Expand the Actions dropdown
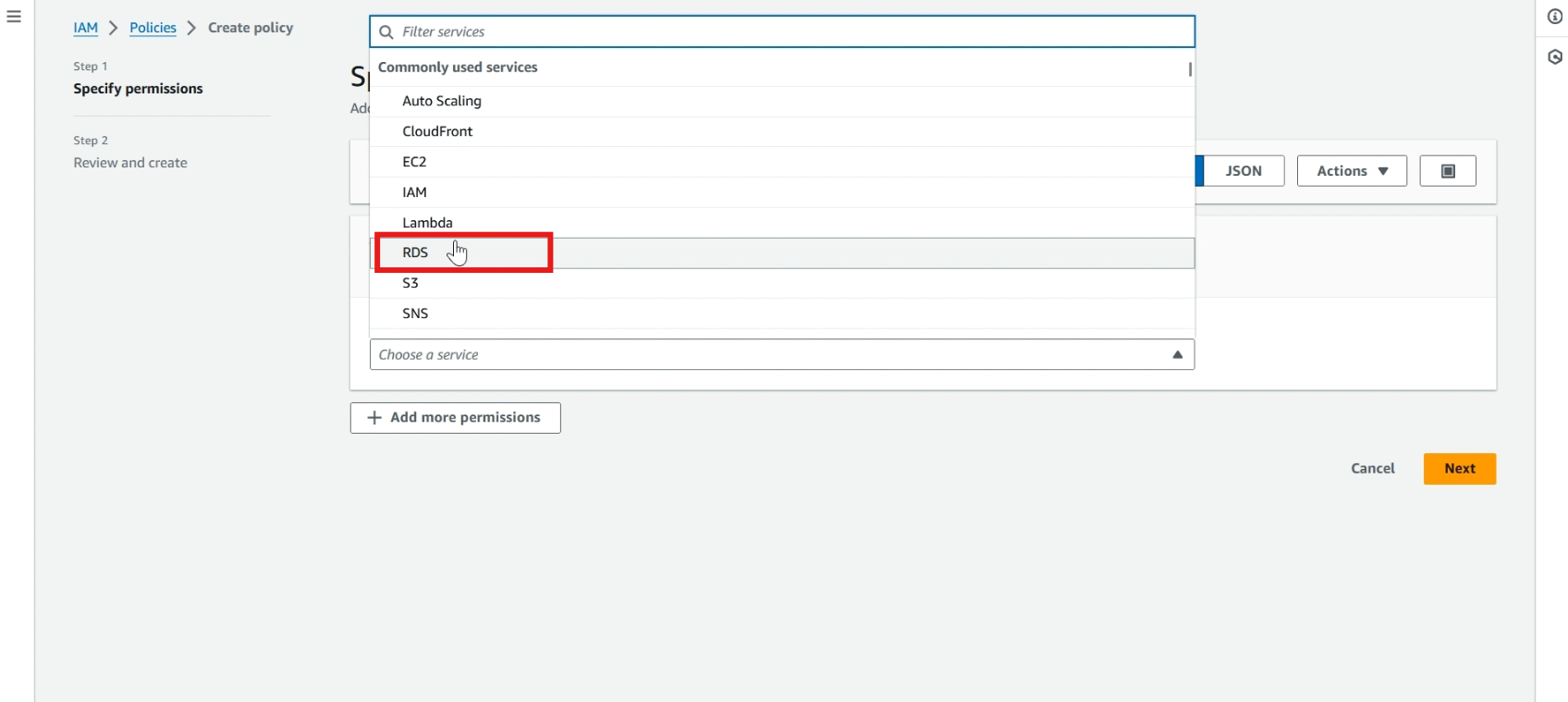Image resolution: width=1568 pixels, height=702 pixels. [x=1351, y=171]
